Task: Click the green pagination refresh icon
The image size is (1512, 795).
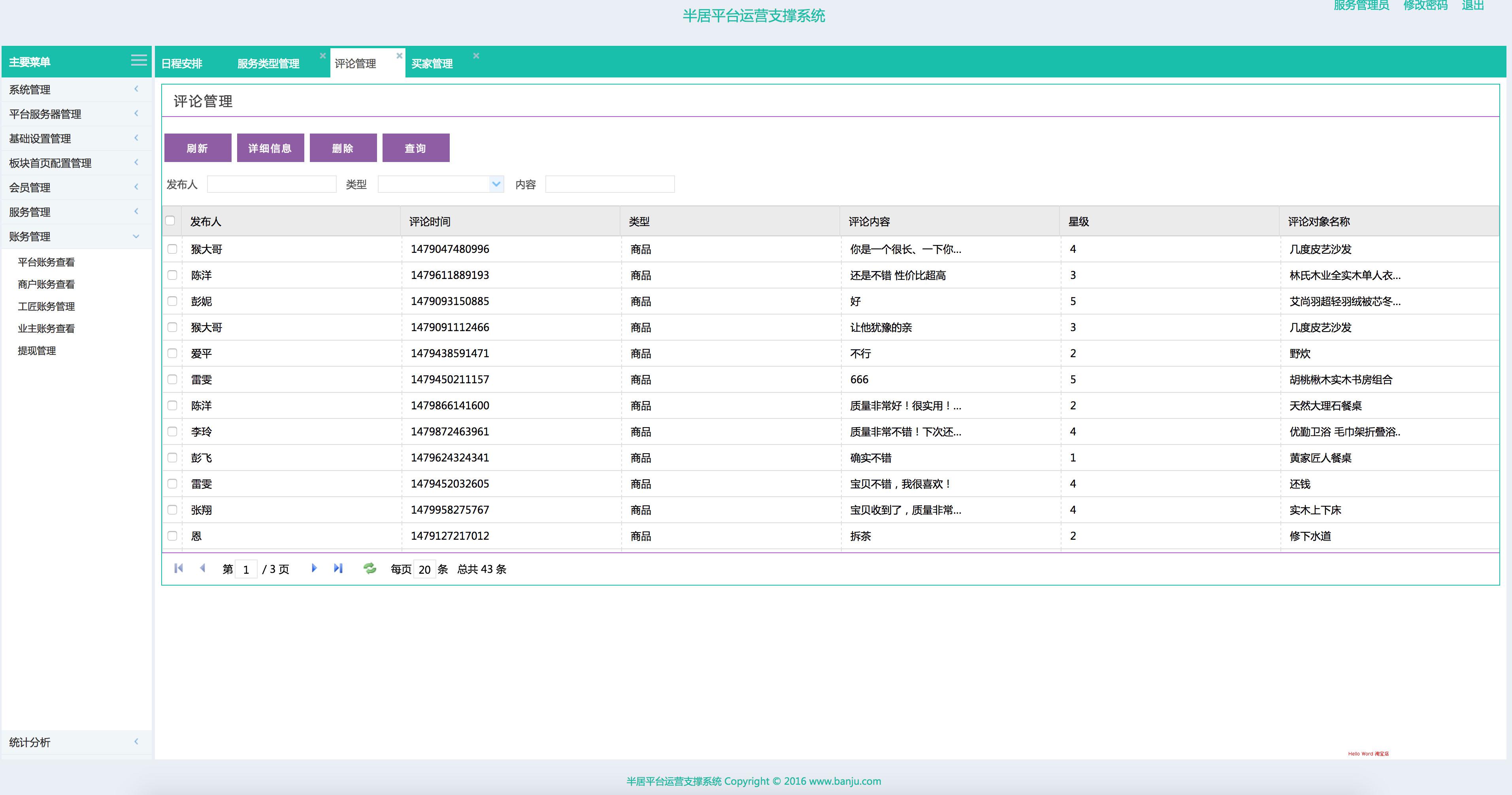Action: 370,568
